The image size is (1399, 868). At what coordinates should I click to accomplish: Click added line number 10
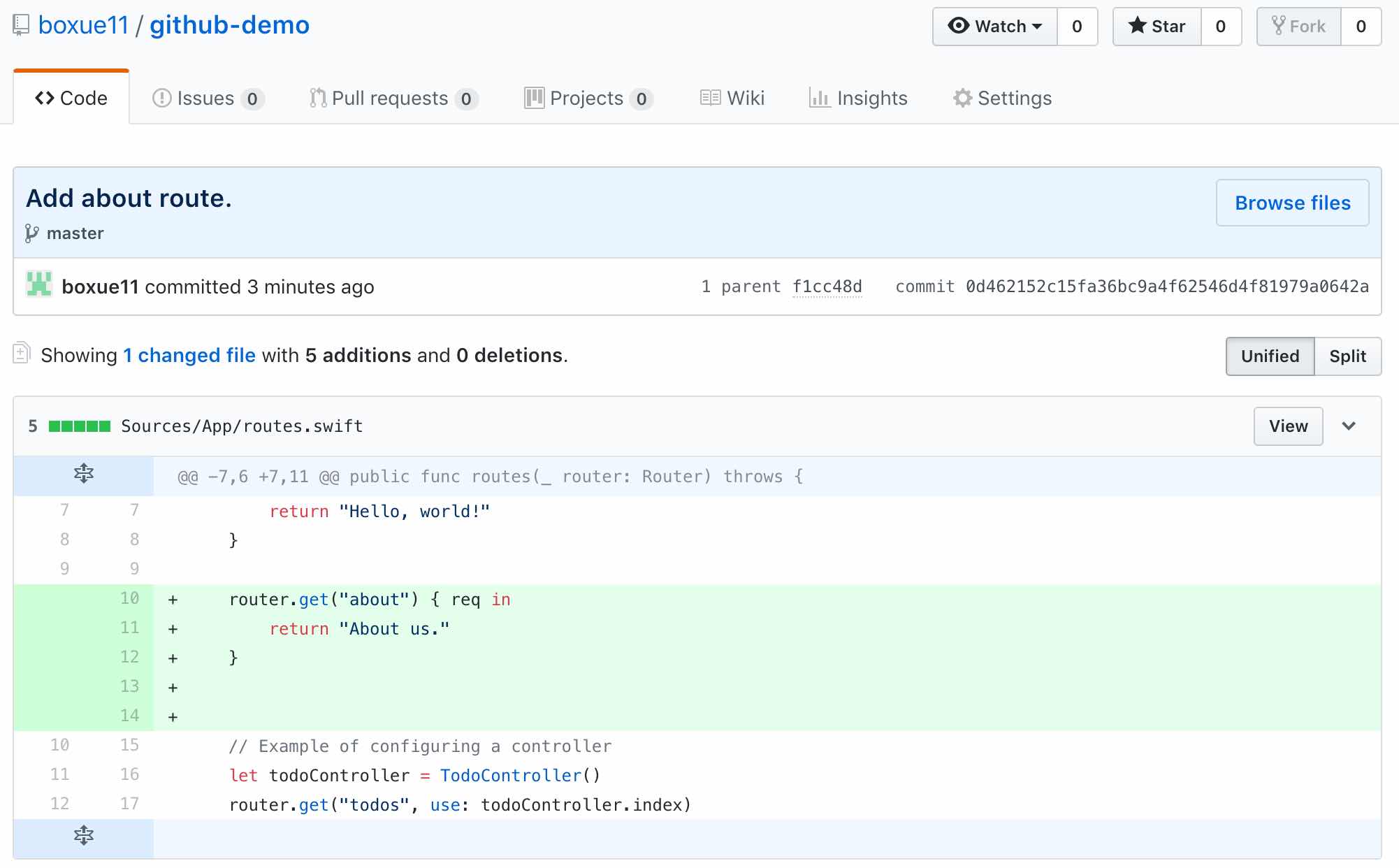coord(129,598)
